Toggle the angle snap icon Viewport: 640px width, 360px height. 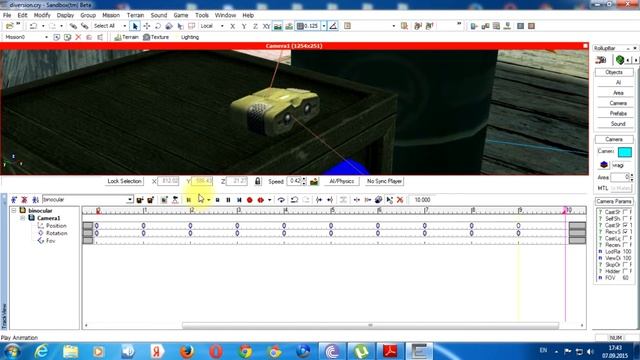click(333, 26)
